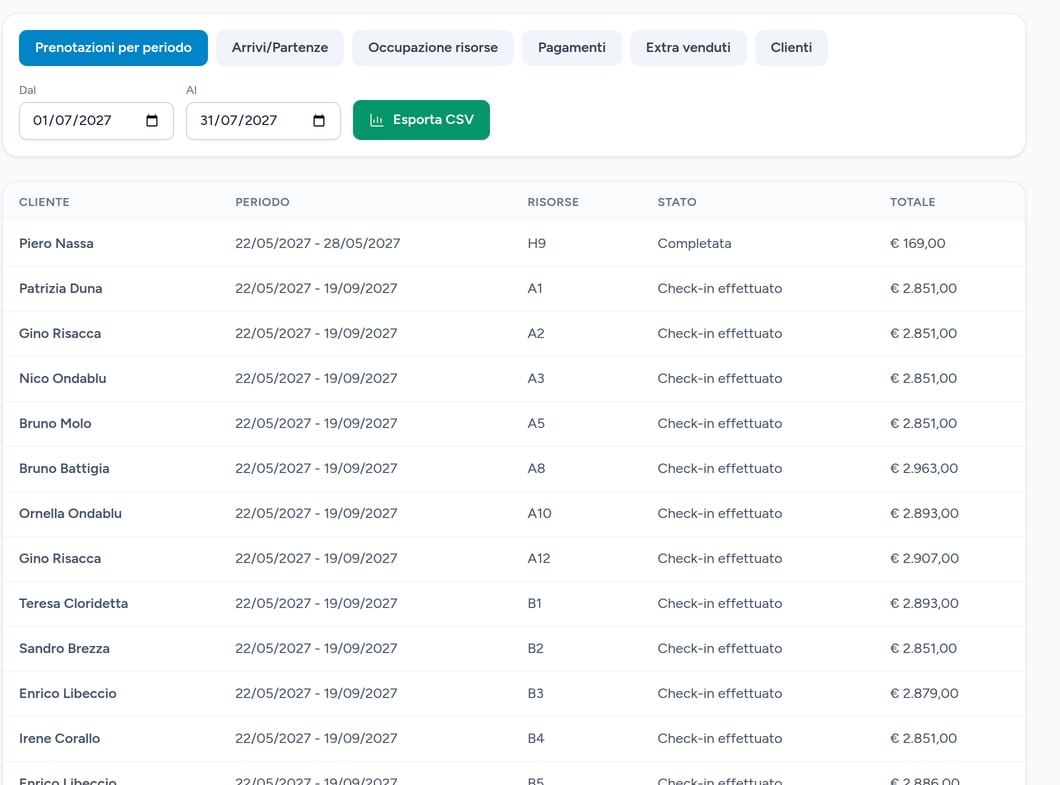Click the Esporta CSV button

click(x=421, y=120)
